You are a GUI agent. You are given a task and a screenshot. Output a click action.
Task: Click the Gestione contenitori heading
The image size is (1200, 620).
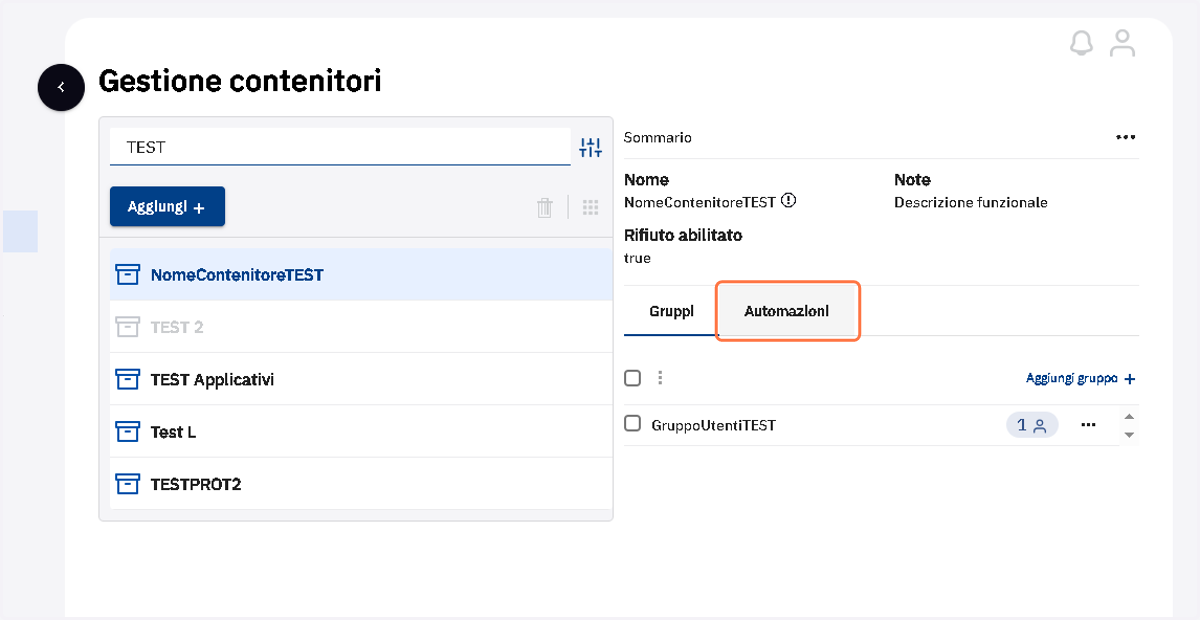click(x=240, y=81)
